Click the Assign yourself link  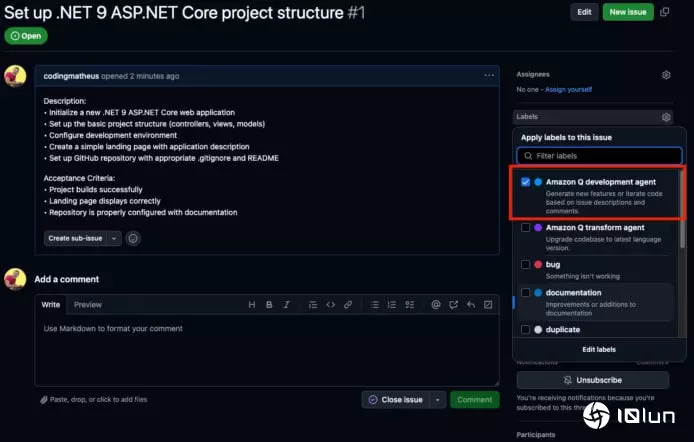(568, 89)
